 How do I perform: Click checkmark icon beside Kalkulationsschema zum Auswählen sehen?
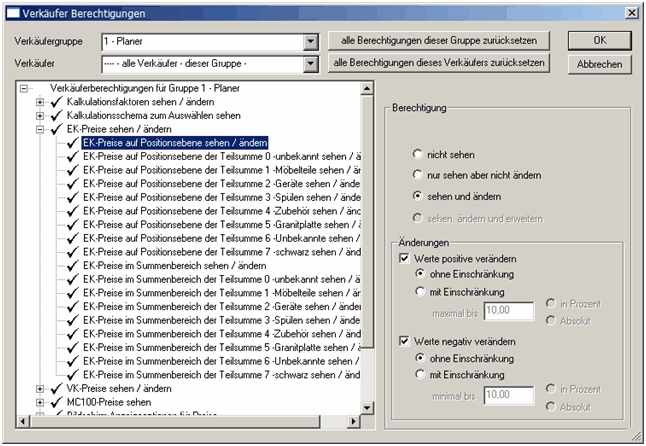[x=56, y=116]
